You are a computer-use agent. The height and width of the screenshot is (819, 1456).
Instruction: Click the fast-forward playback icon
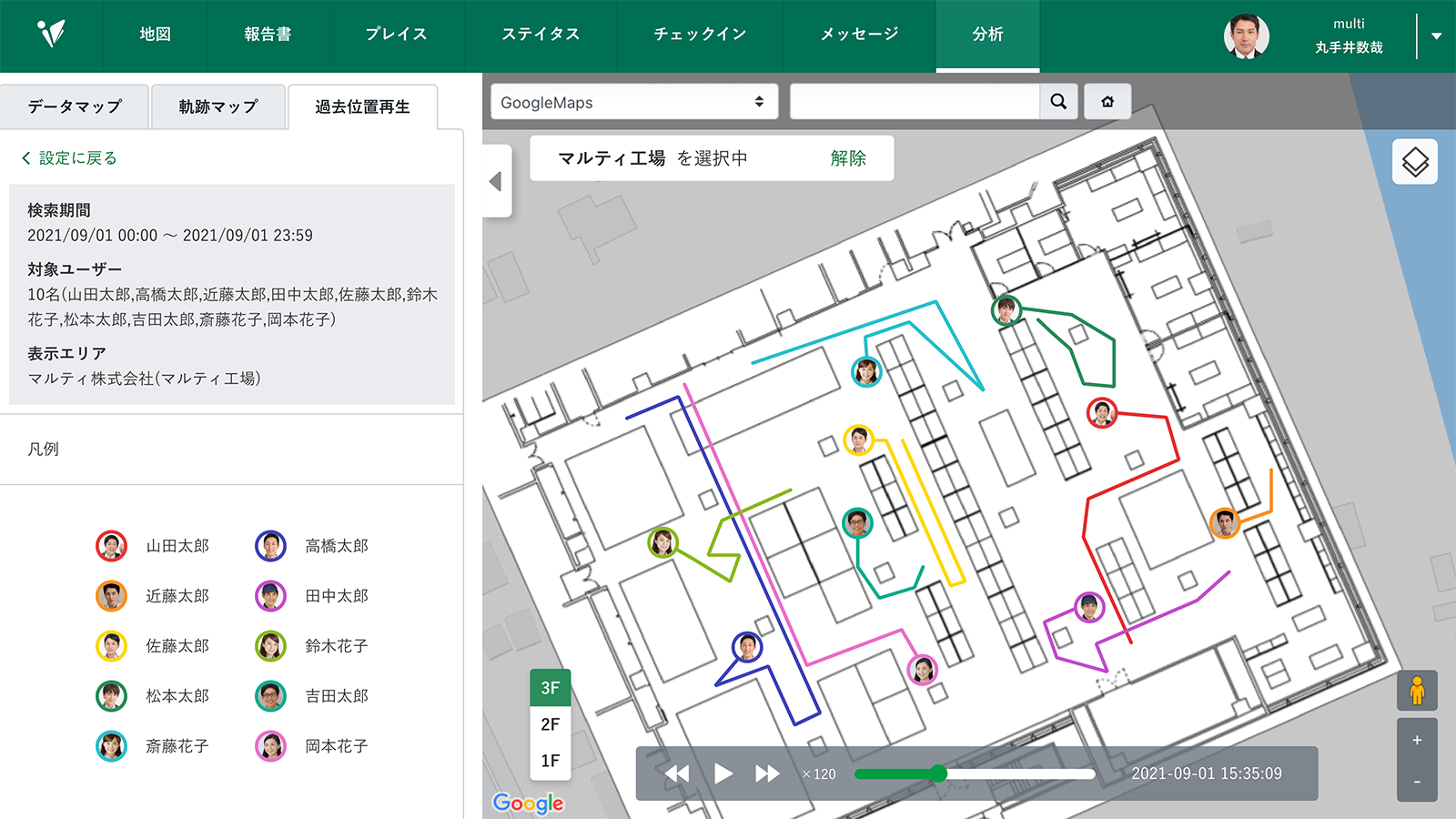pos(769,773)
